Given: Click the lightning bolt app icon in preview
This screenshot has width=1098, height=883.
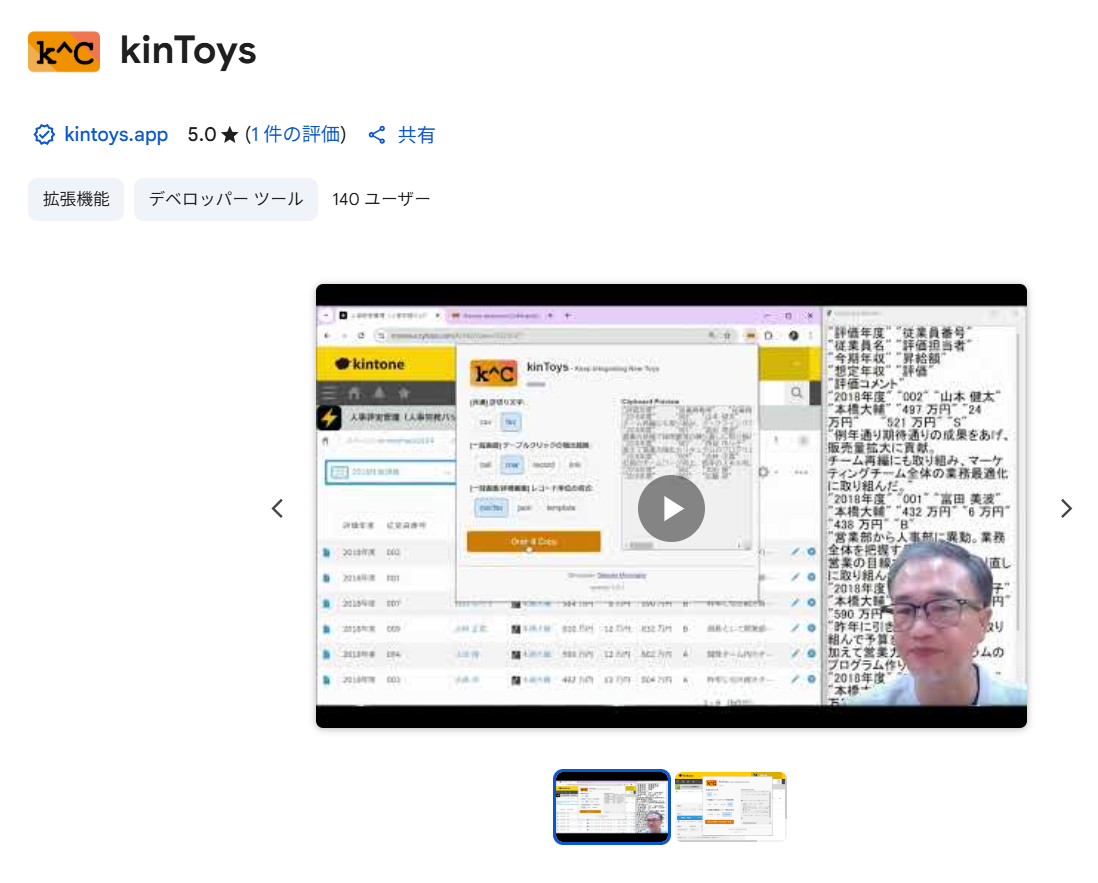Looking at the screenshot, I should click(329, 418).
